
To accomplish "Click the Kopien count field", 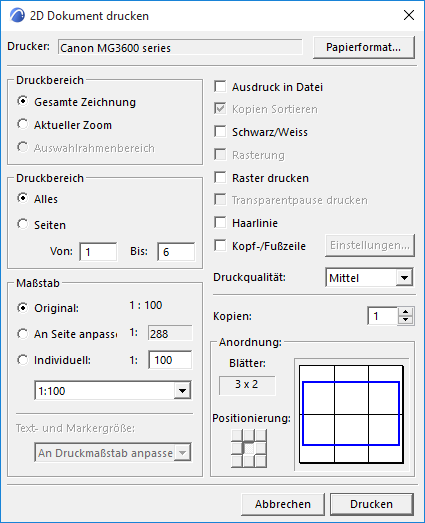I will pos(383,316).
